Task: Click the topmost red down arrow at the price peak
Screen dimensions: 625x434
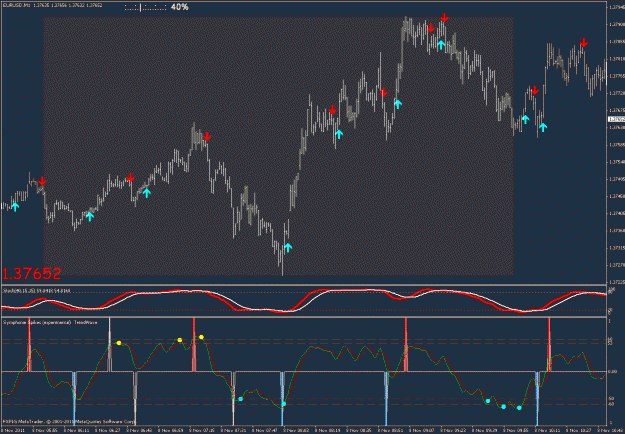Action: coord(444,17)
